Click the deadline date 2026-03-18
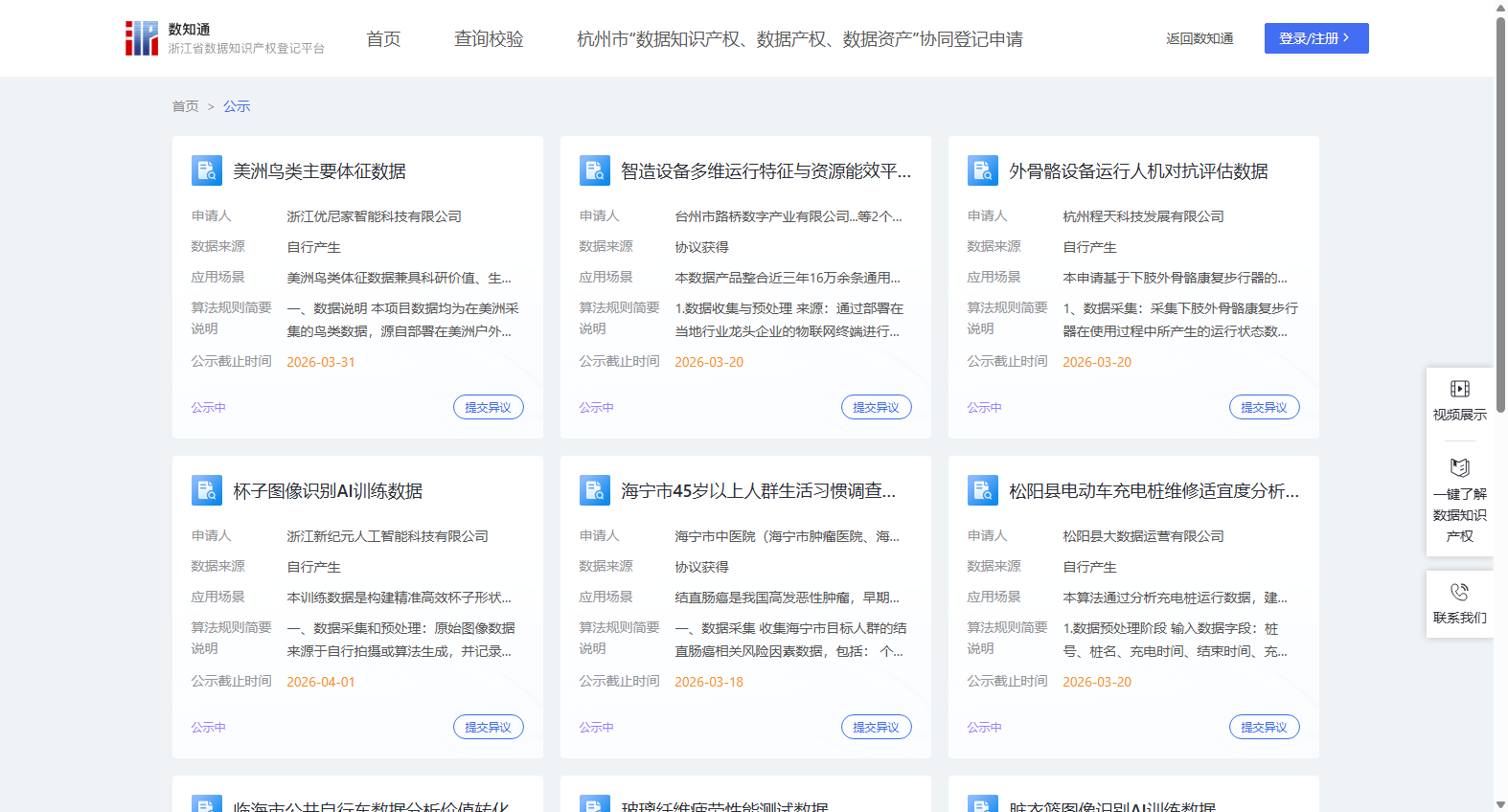Image resolution: width=1508 pixels, height=812 pixels. (709, 682)
